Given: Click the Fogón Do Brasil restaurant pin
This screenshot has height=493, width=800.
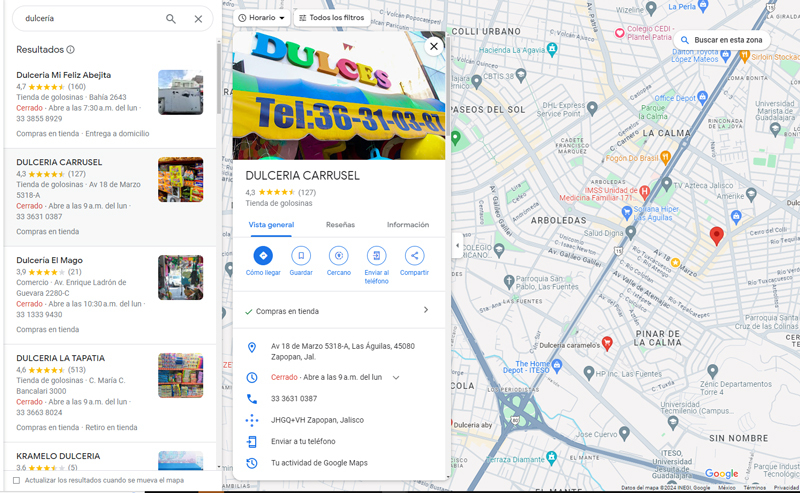Looking at the screenshot, I should click(x=665, y=158).
